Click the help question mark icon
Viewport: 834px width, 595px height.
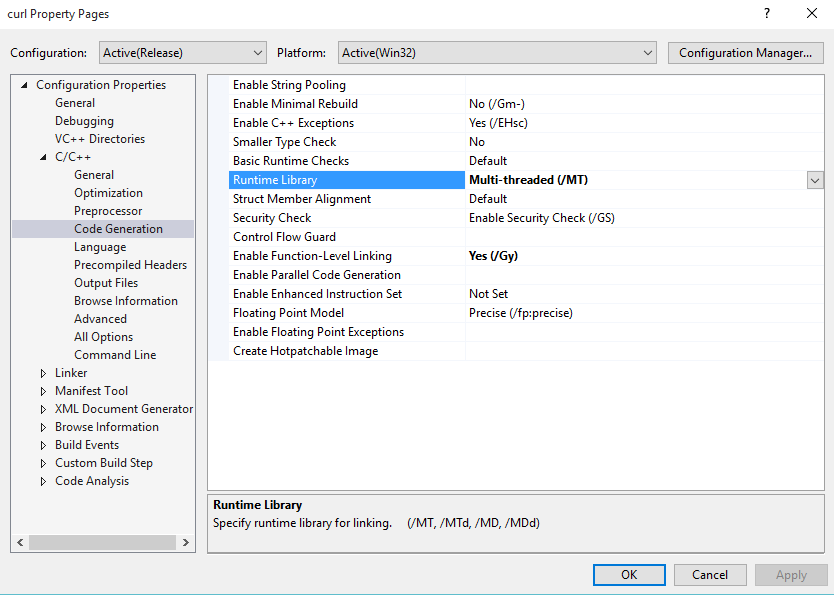click(x=767, y=14)
